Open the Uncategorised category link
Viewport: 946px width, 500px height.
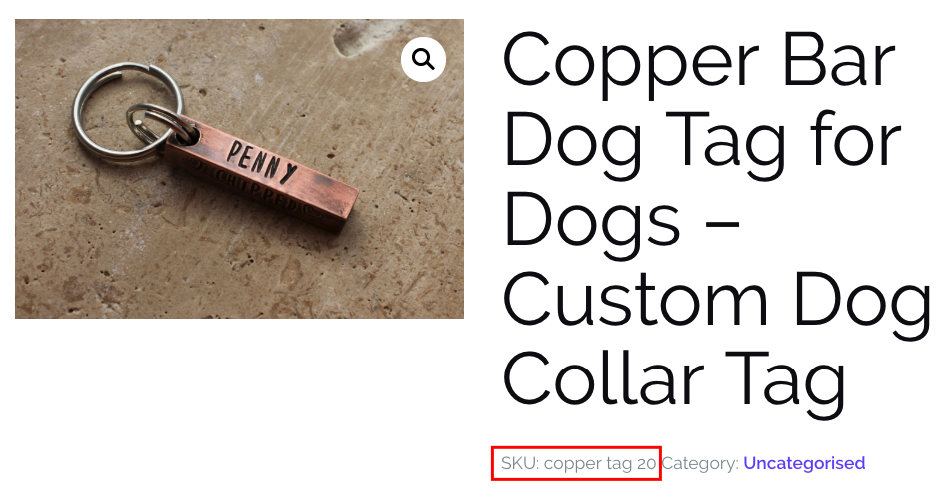point(804,463)
